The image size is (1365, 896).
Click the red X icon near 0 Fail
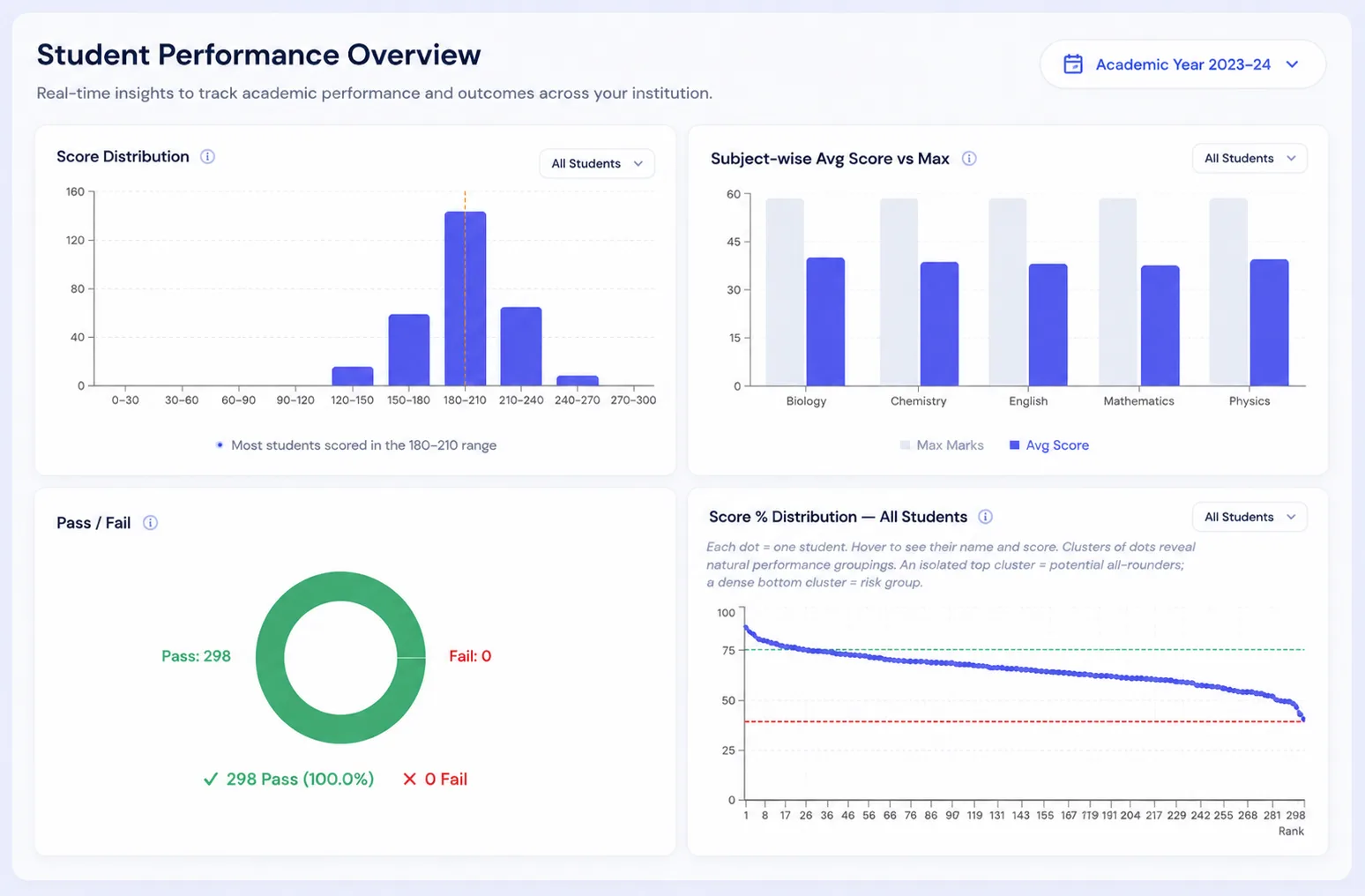coord(409,780)
